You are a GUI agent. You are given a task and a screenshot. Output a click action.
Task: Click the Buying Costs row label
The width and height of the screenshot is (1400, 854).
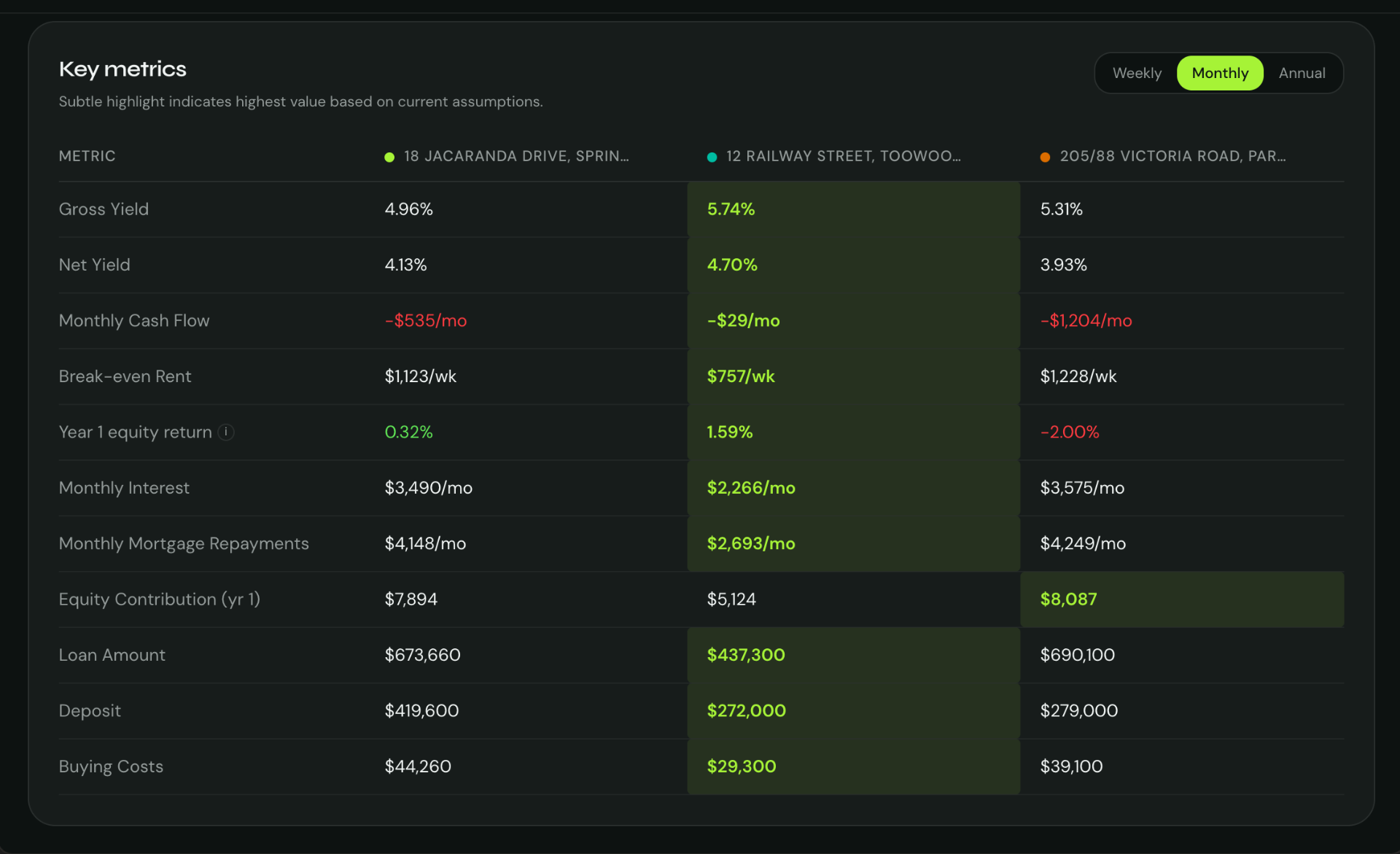click(111, 767)
